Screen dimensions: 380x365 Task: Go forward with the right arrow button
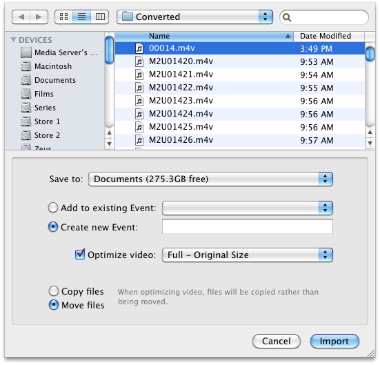39,17
